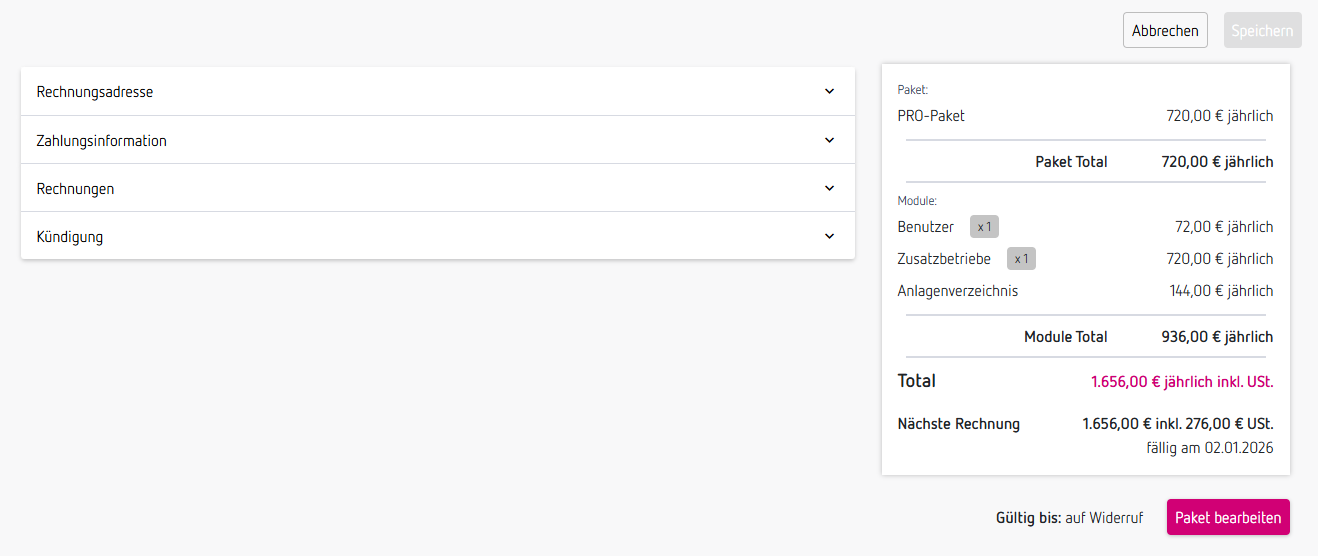Open the Rechnungen section title
Viewport: 1318px width, 556px height.
coord(75,189)
